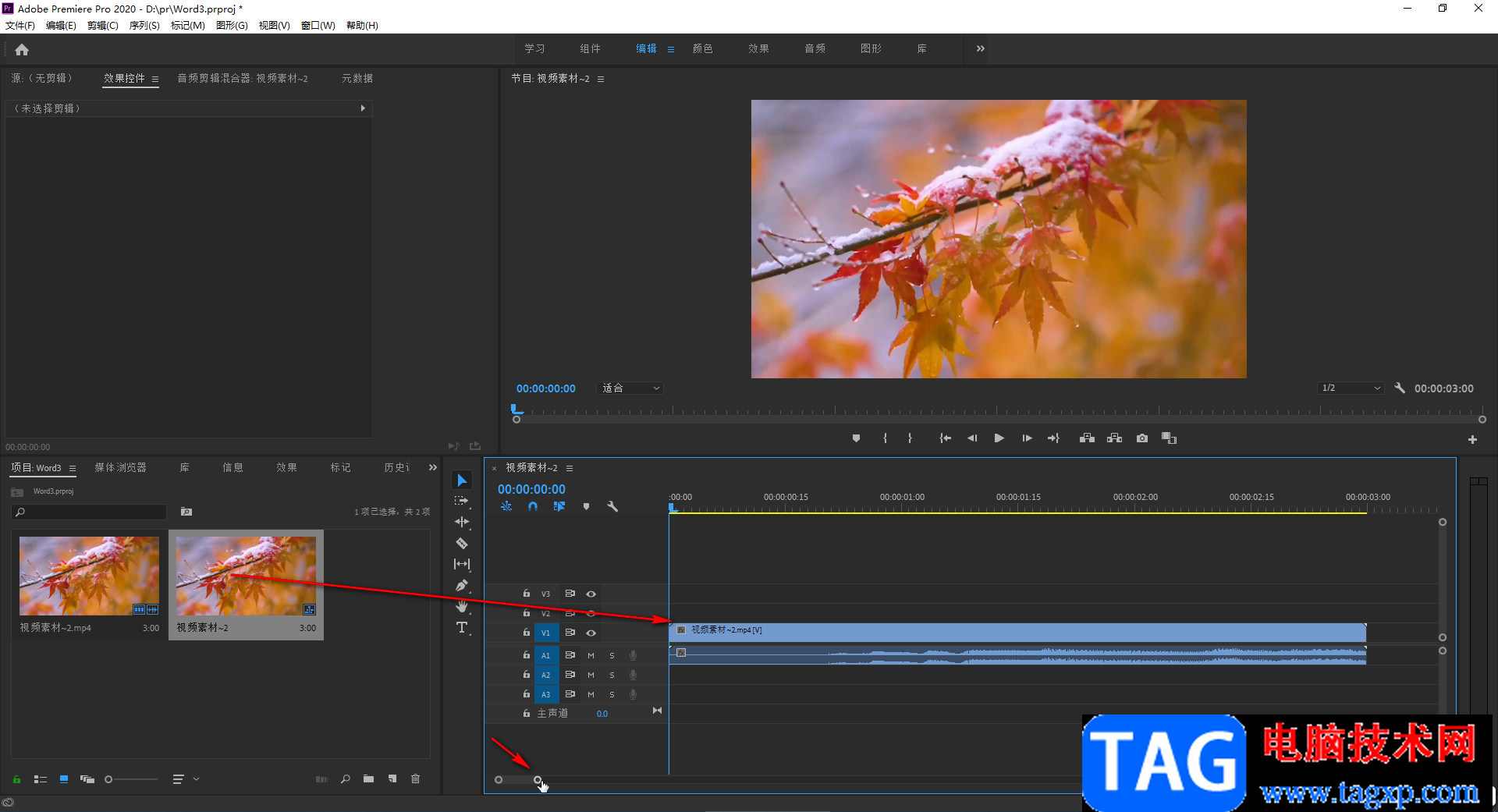Step forward one frame
Image resolution: width=1498 pixels, height=812 pixels.
click(x=1027, y=438)
